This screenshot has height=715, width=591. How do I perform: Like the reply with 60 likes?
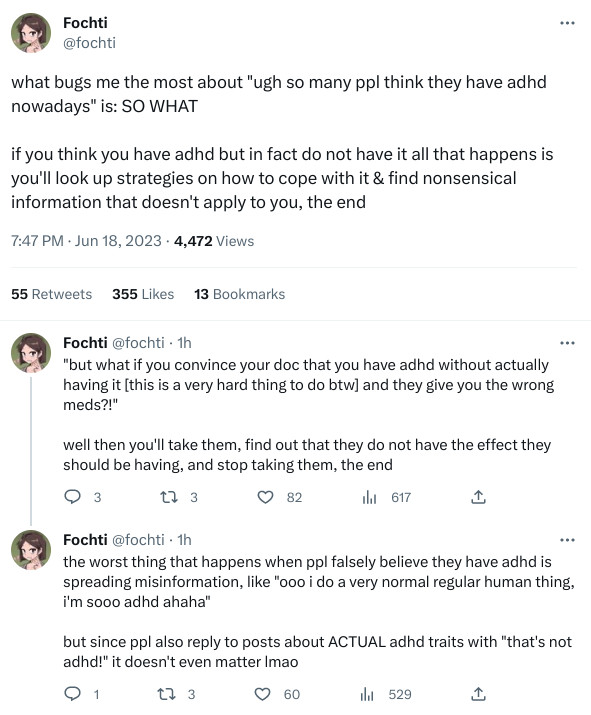pyautogui.click(x=262, y=694)
